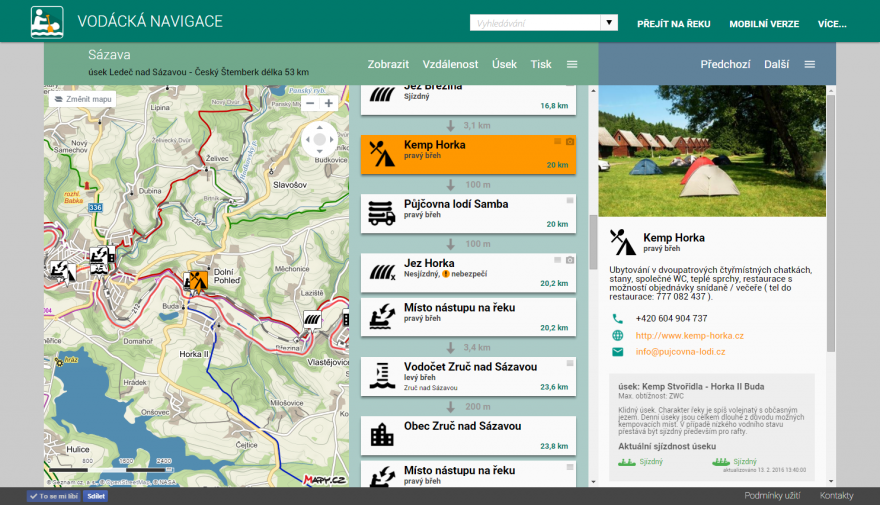Open hamburger menu next to Tisk
880x505 pixels.
coord(572,64)
